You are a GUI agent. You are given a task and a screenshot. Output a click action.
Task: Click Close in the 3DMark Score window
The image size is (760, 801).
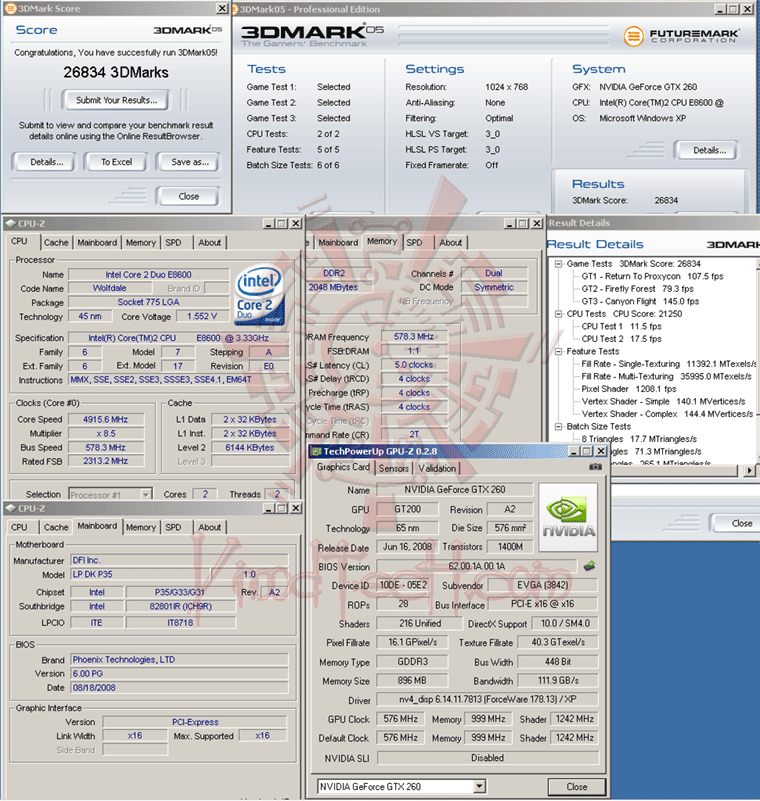pos(188,196)
